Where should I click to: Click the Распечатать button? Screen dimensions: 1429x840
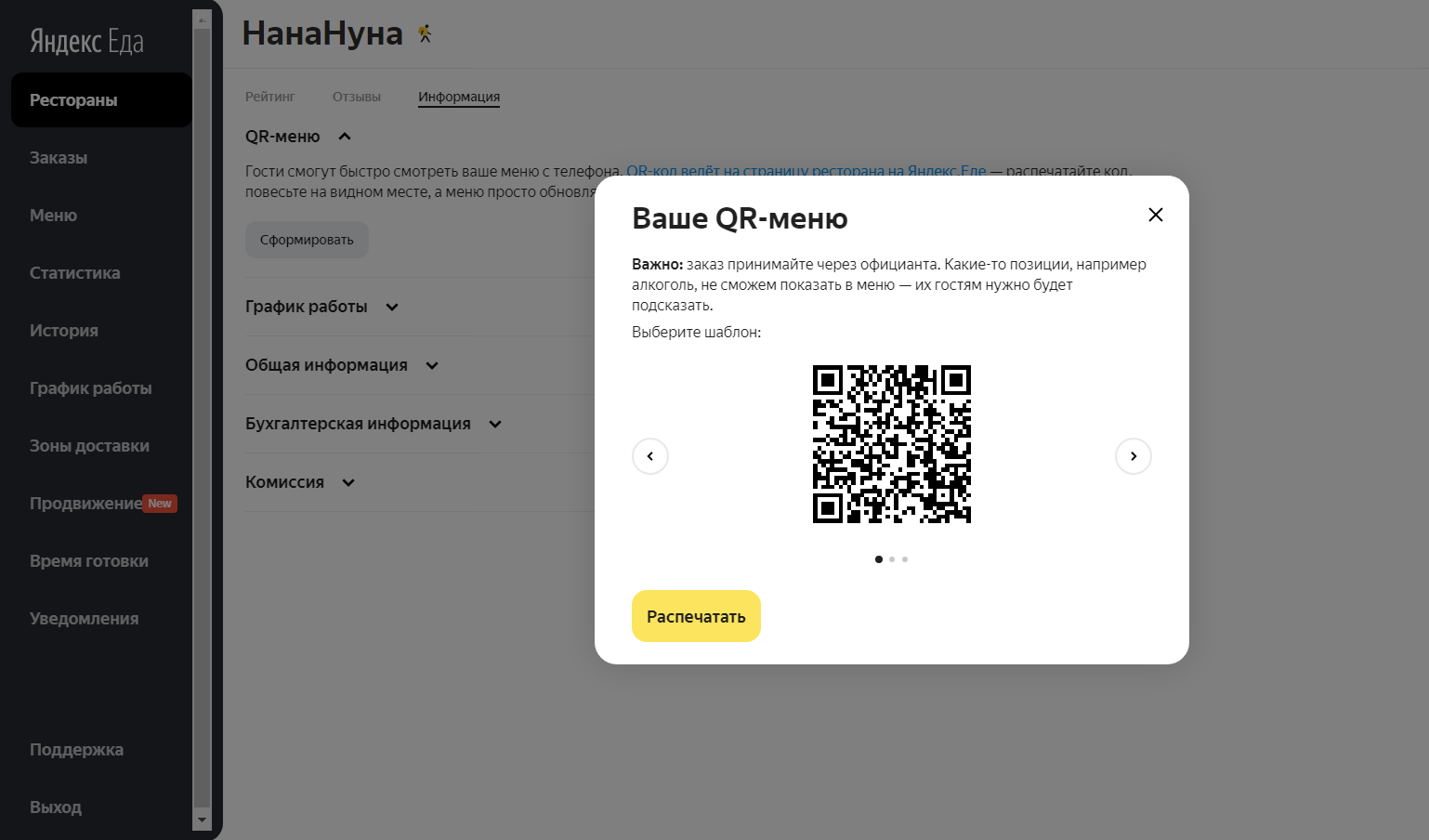tap(696, 616)
